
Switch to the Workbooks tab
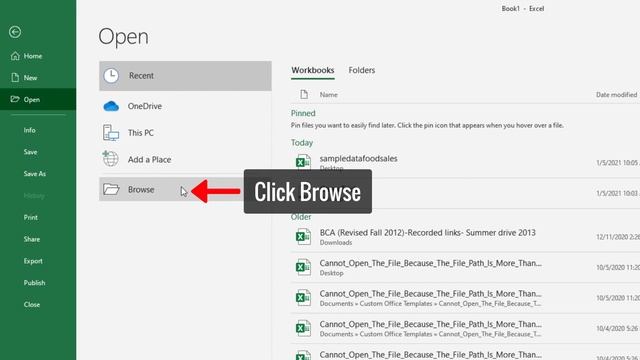point(313,70)
